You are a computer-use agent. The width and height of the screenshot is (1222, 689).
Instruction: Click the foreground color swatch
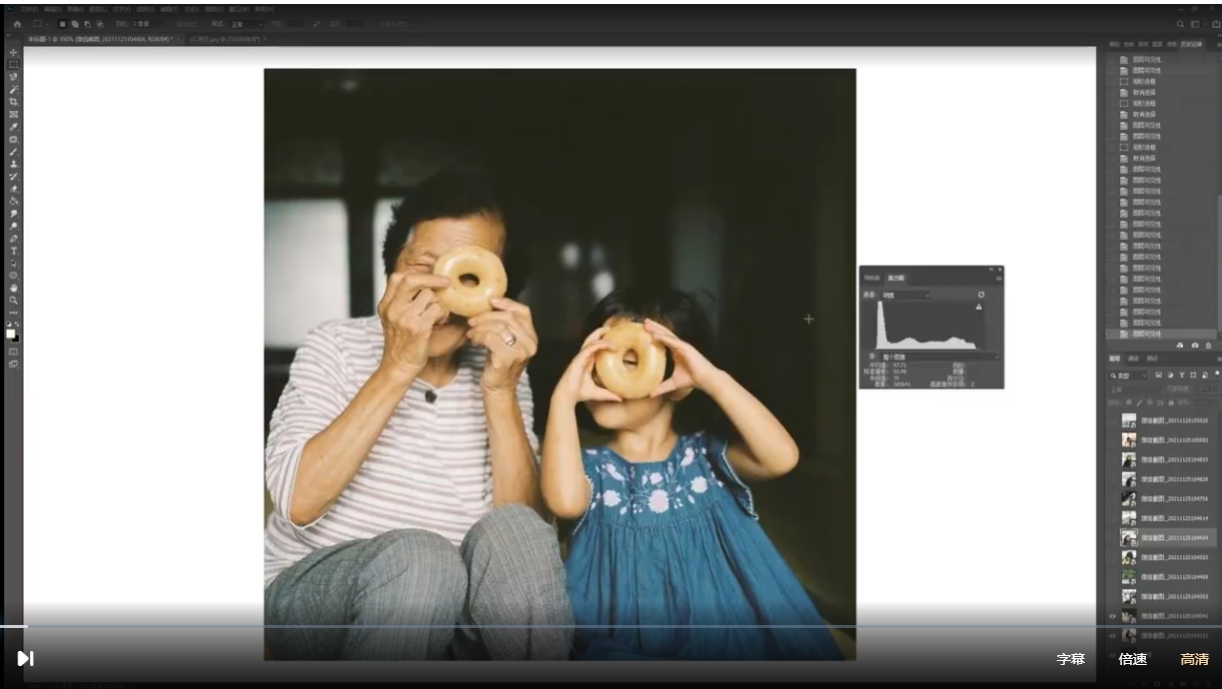(x=11, y=332)
